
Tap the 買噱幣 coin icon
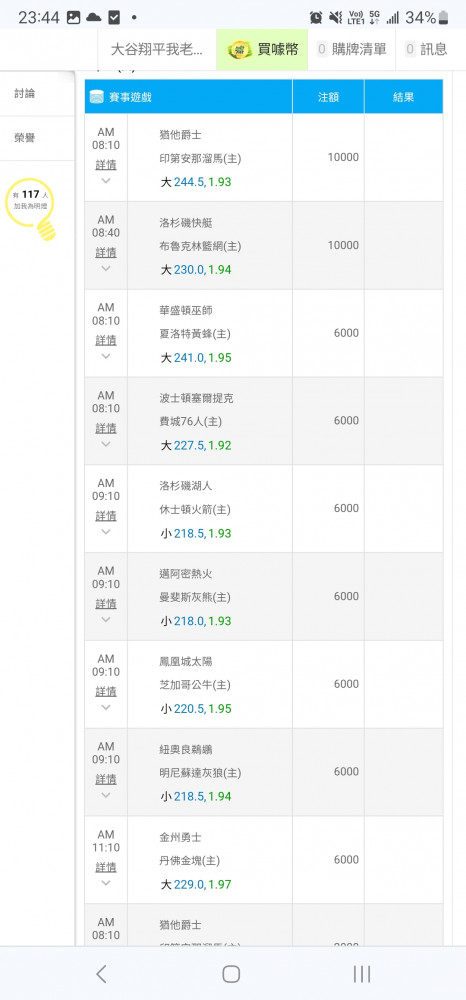(x=240, y=49)
